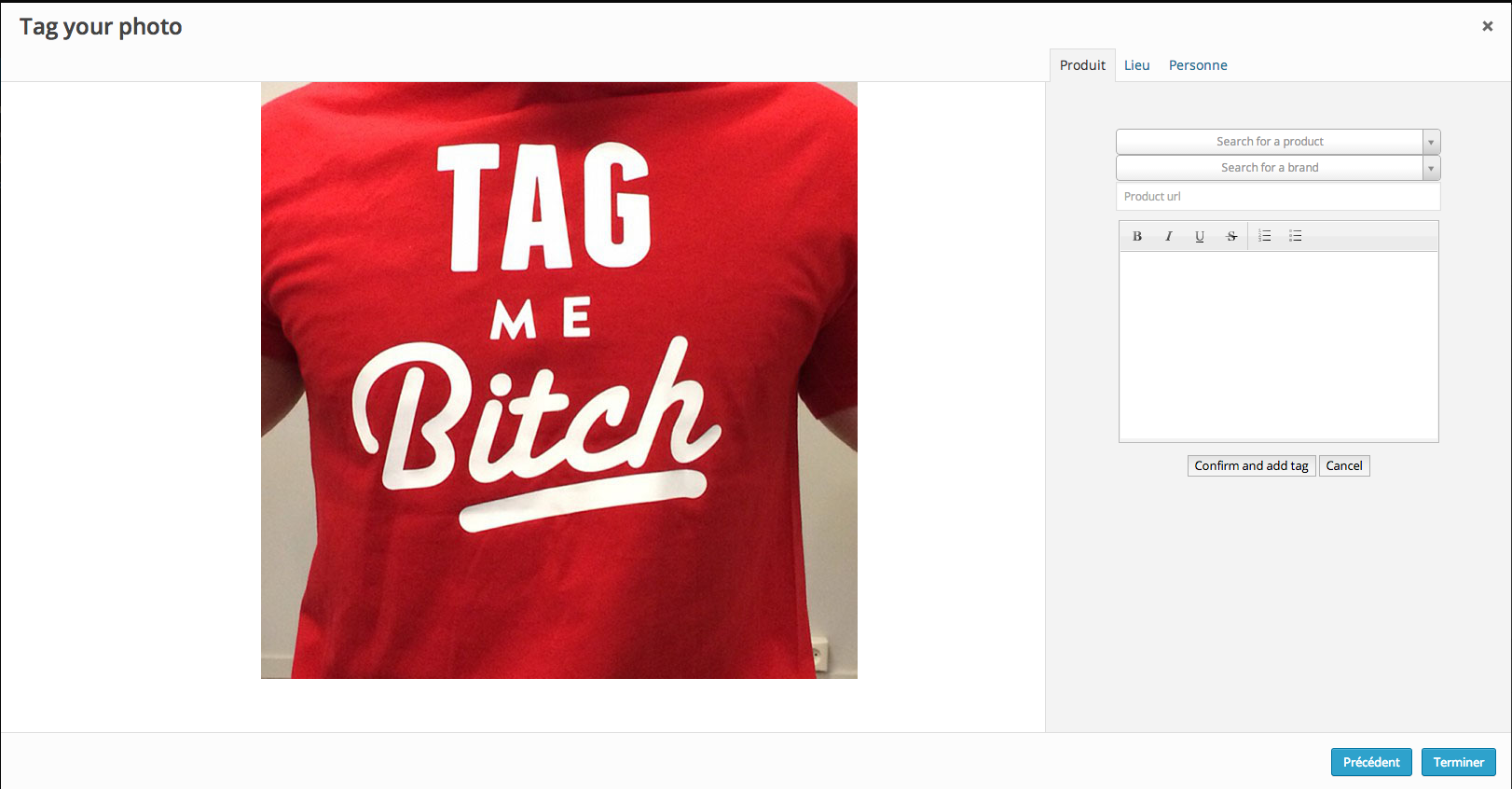Cancel the current tag
This screenshot has width=1512, height=789.
pos(1344,465)
